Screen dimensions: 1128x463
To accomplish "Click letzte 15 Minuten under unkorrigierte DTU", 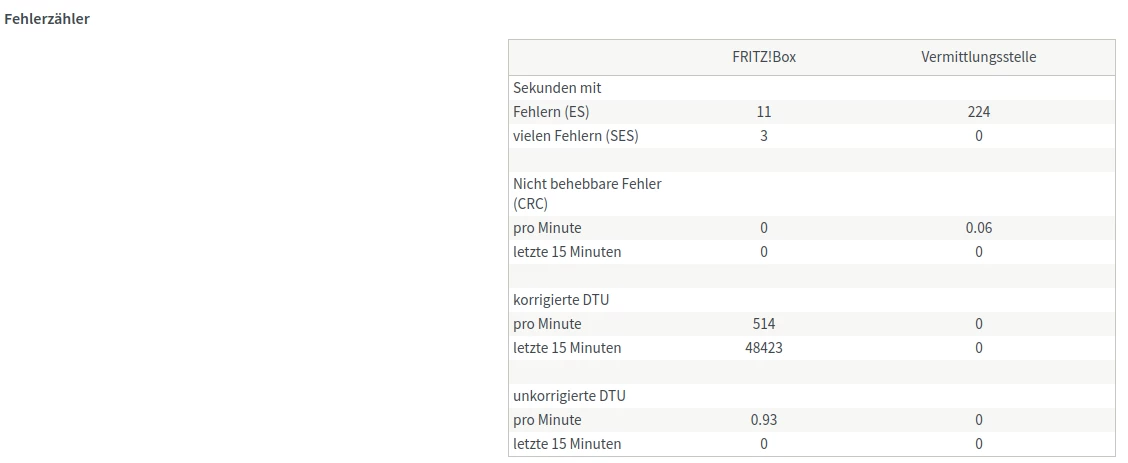I will pos(567,444).
